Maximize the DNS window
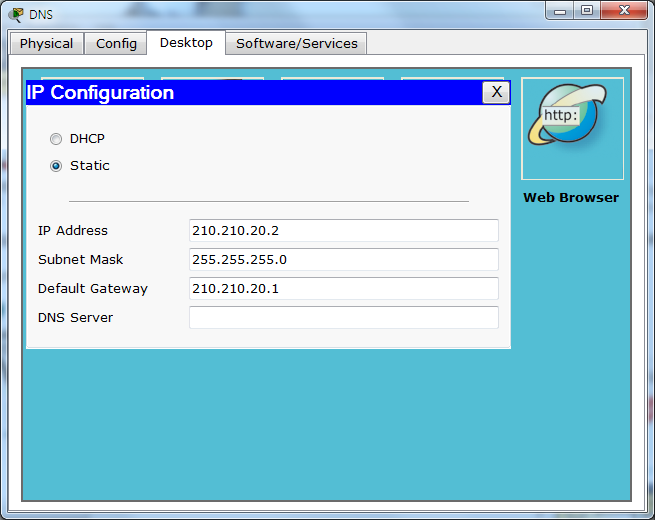The image size is (655, 520). point(587,11)
